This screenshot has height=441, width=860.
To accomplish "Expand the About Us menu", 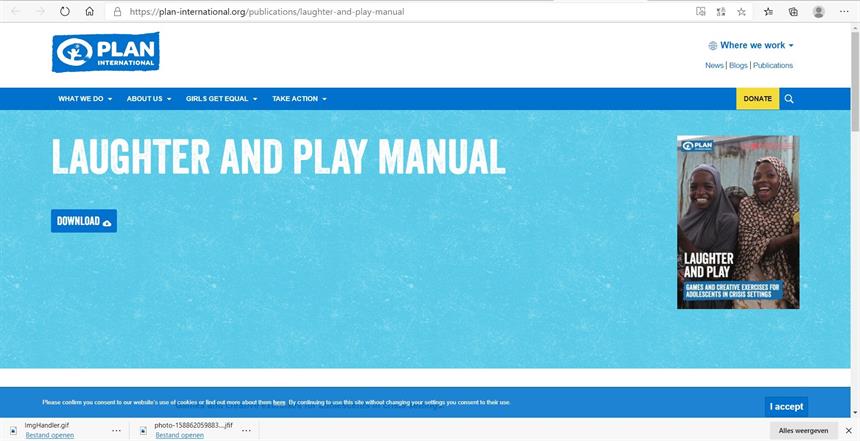I will (x=149, y=99).
